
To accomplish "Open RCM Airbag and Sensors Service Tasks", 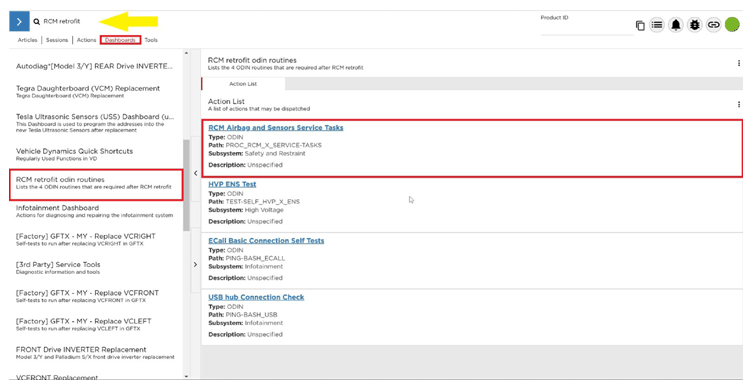I will [x=276, y=128].
